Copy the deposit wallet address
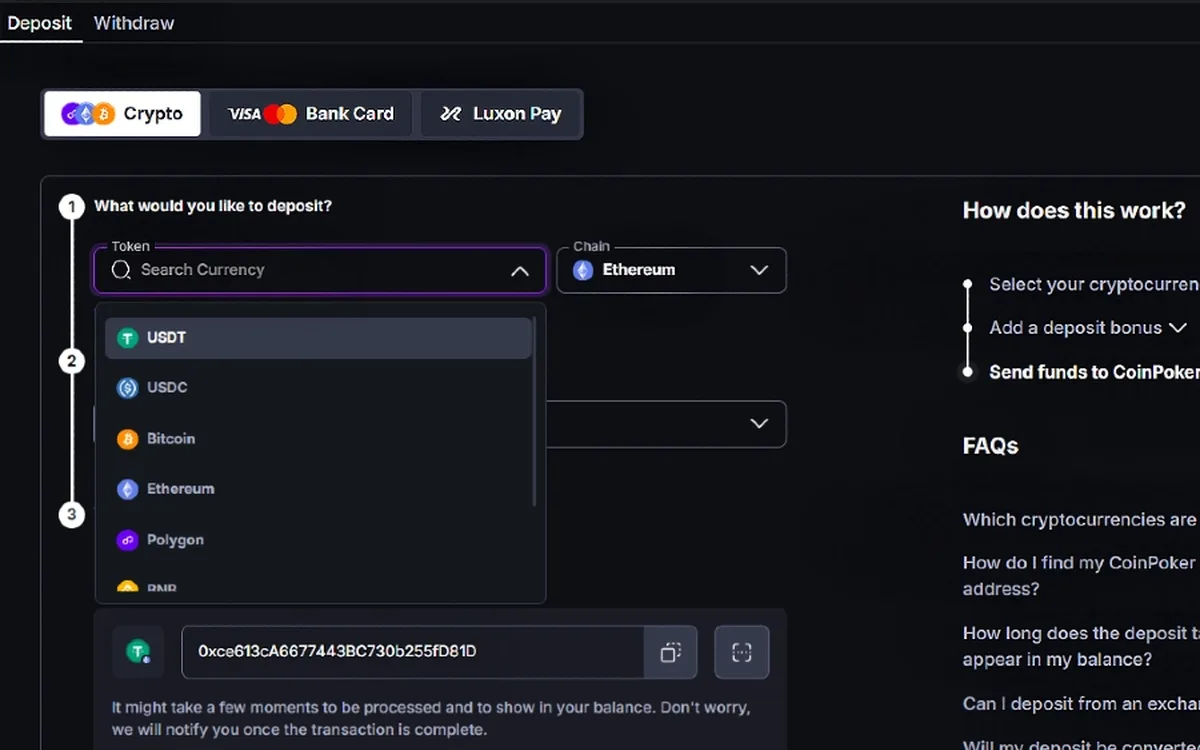1200x750 pixels. pos(671,652)
